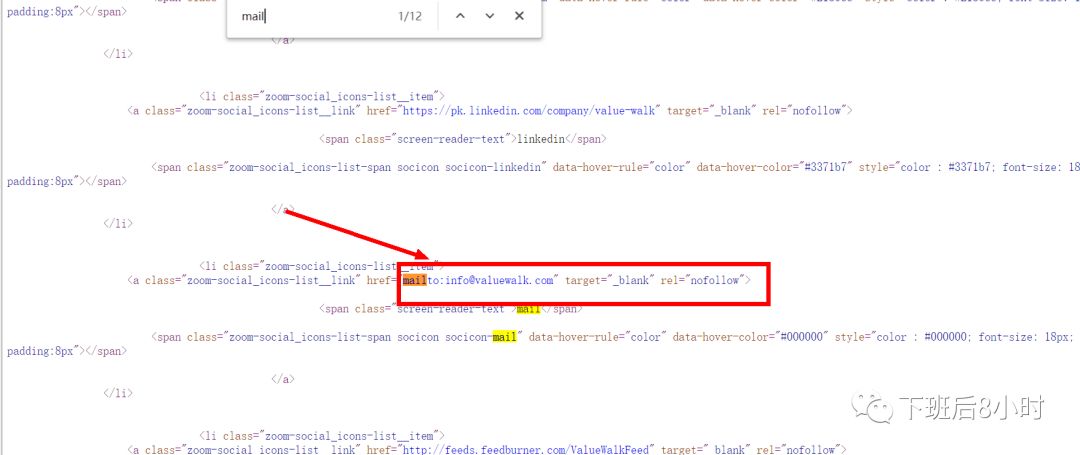Click the "1/12" match counter

[410, 16]
